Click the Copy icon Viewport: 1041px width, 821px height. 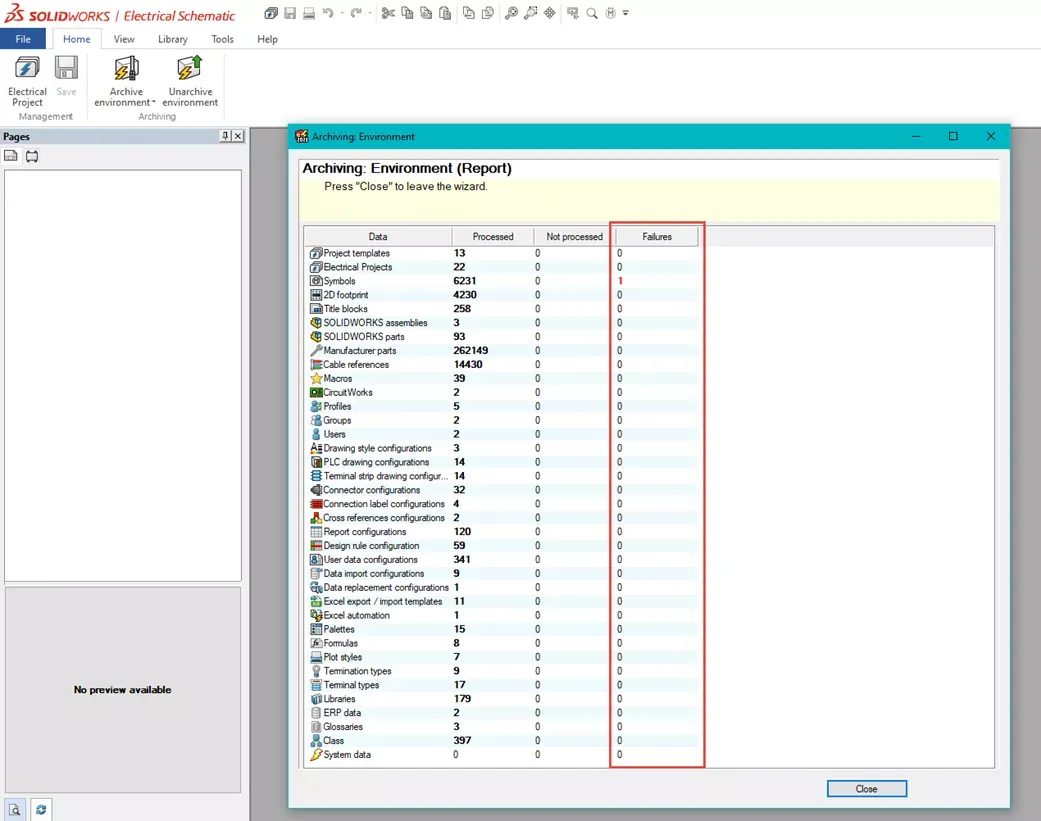click(407, 13)
